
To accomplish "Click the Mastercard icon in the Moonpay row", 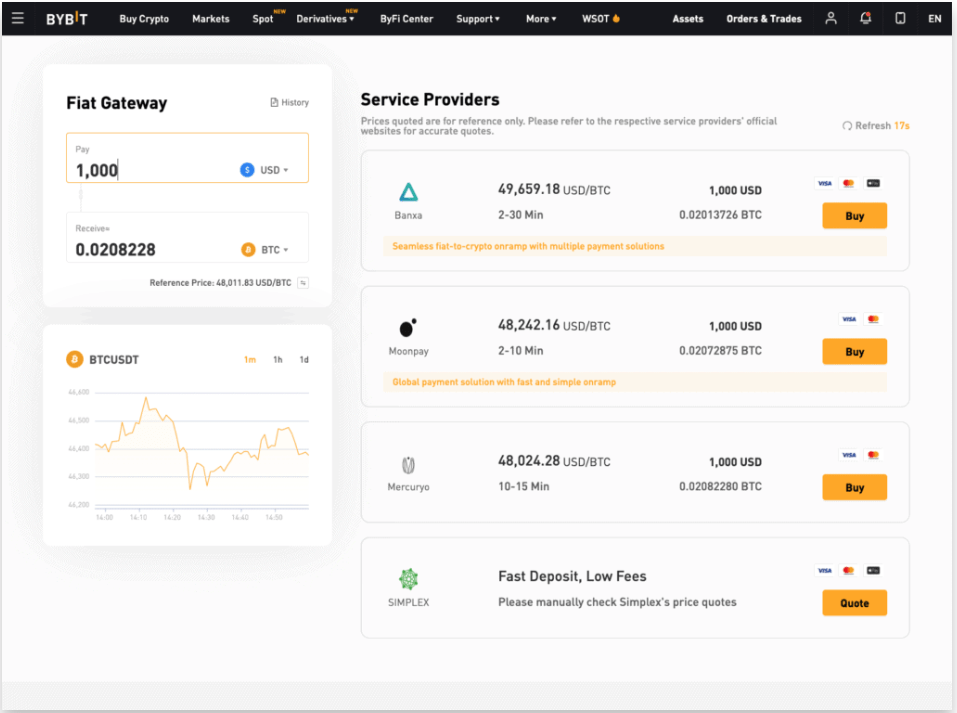I will point(873,319).
